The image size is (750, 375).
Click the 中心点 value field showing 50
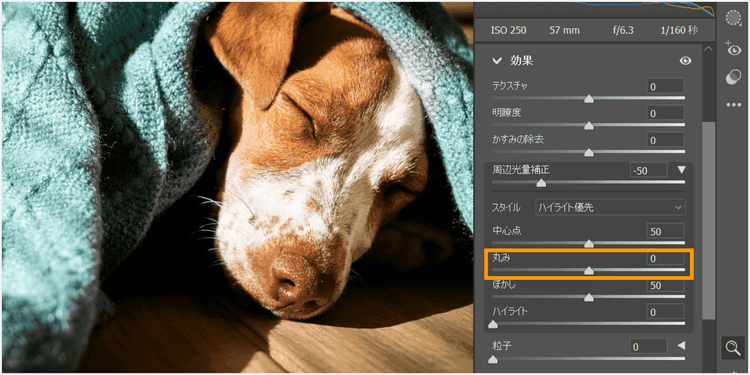(x=665, y=232)
